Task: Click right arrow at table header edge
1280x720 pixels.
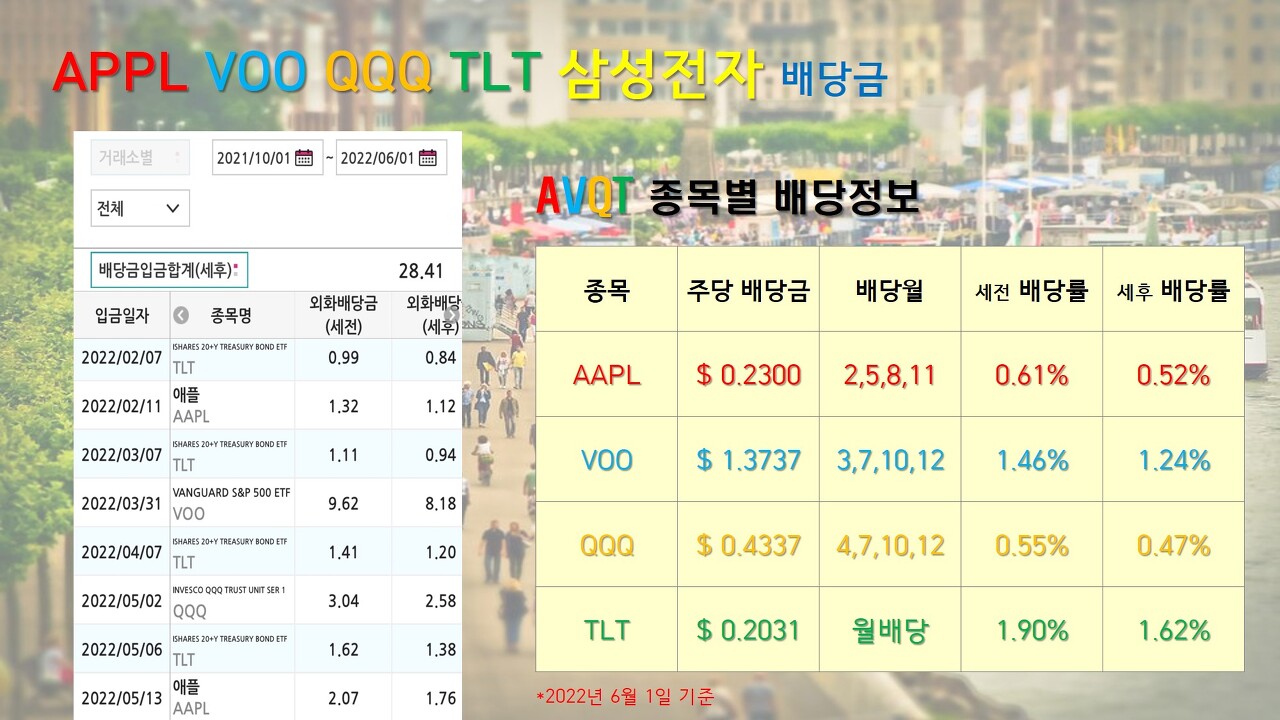Action: point(452,315)
